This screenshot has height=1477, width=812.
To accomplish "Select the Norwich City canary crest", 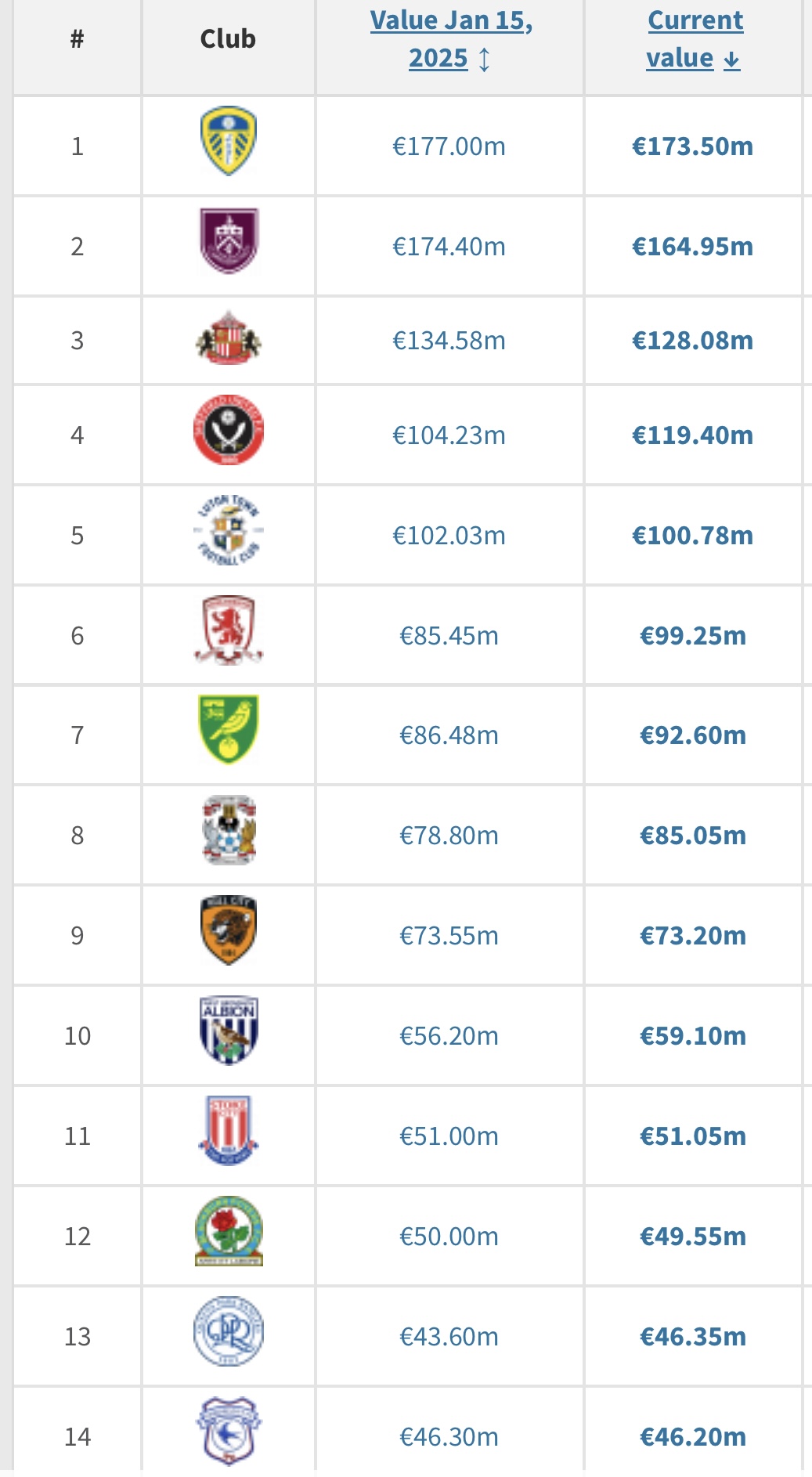I will pyautogui.click(x=228, y=730).
